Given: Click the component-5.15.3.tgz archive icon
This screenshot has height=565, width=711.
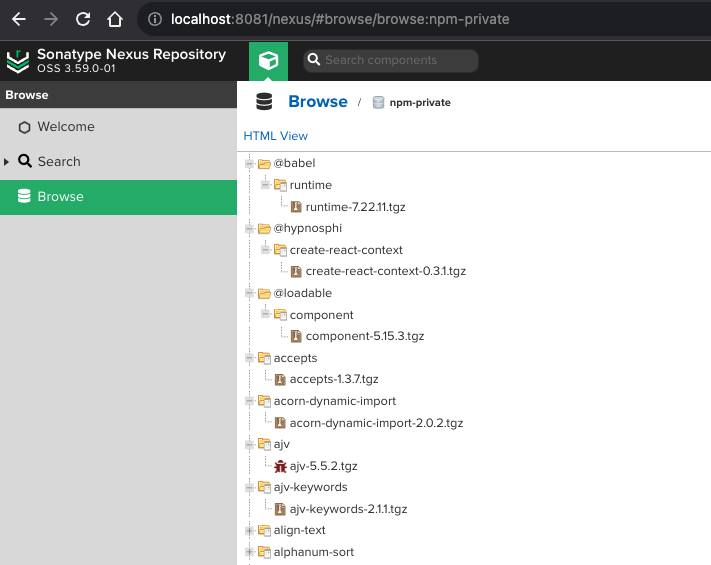Looking at the screenshot, I should 296,336.
